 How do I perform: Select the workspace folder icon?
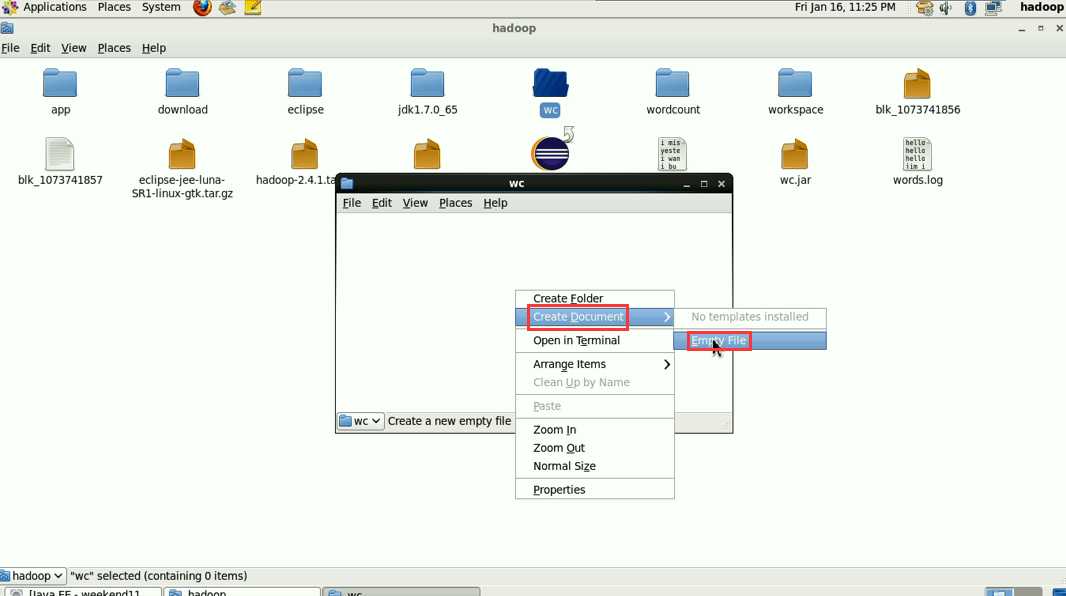[795, 84]
